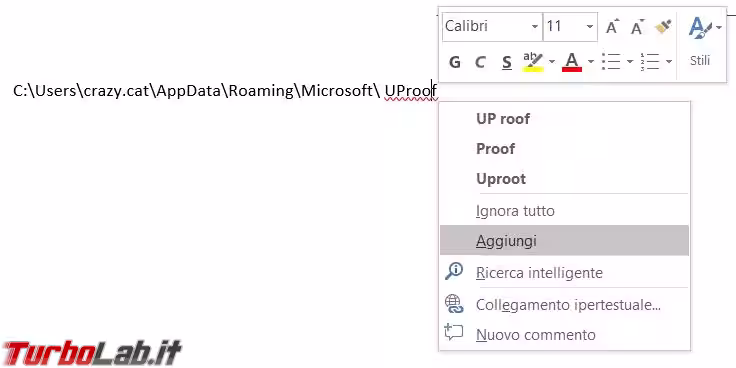Image resolution: width=736 pixels, height=368 pixels.
Task: Insert a bulleted list
Action: pos(611,61)
